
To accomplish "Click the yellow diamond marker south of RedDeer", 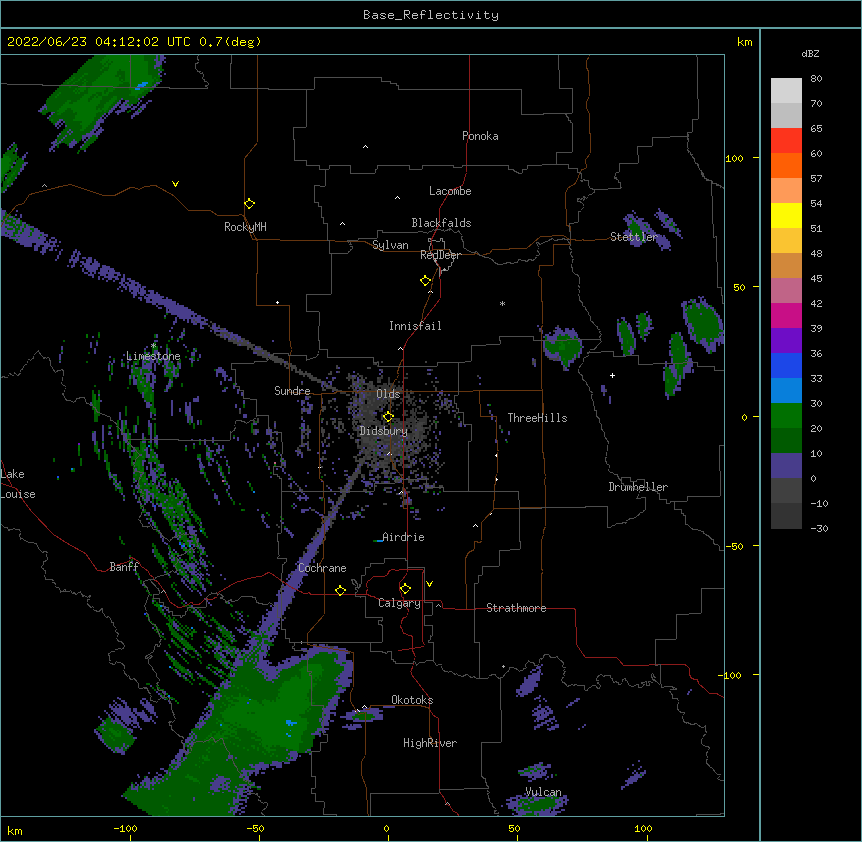I will [x=426, y=281].
